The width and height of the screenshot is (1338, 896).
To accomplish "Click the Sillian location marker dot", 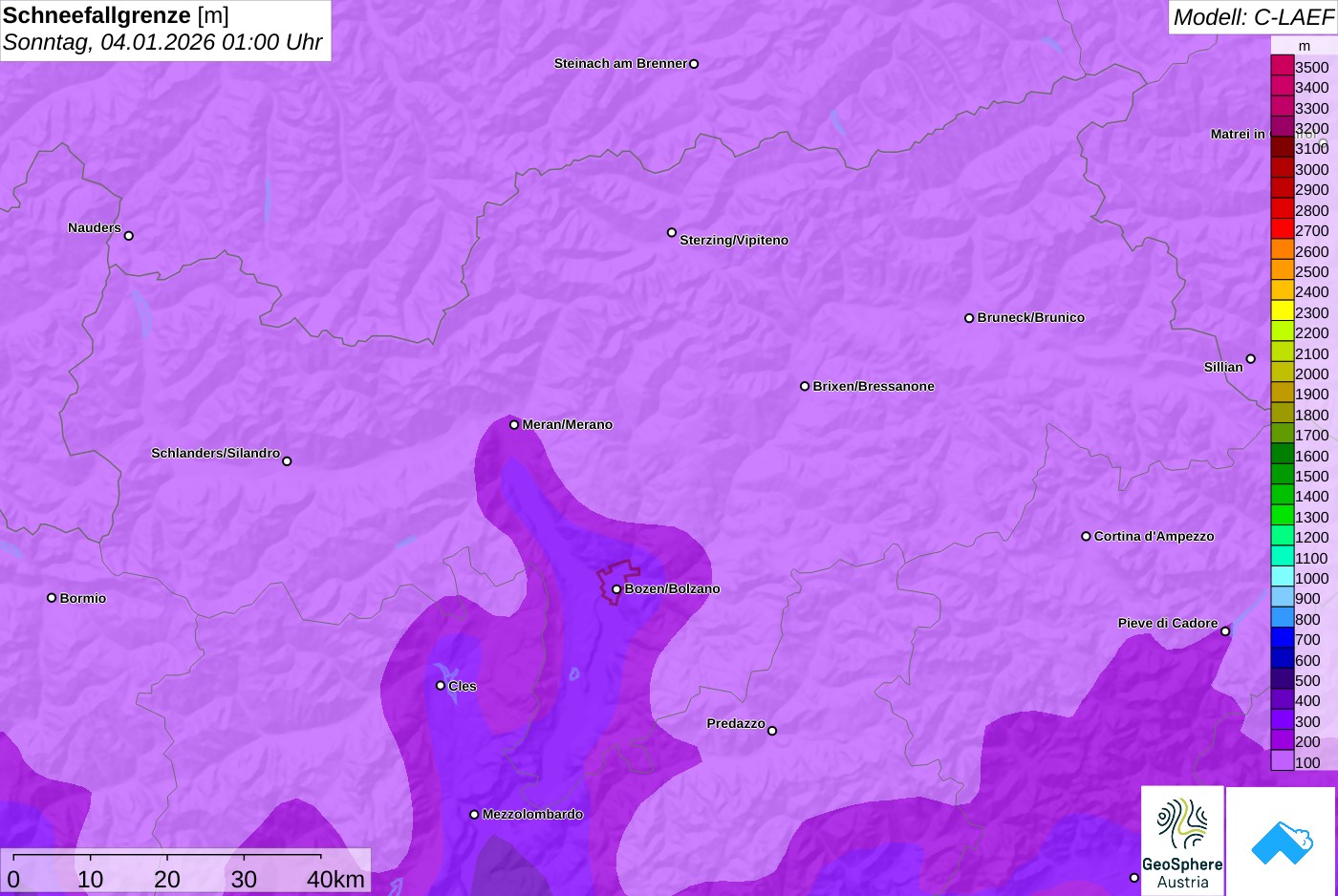I will 1251,359.
